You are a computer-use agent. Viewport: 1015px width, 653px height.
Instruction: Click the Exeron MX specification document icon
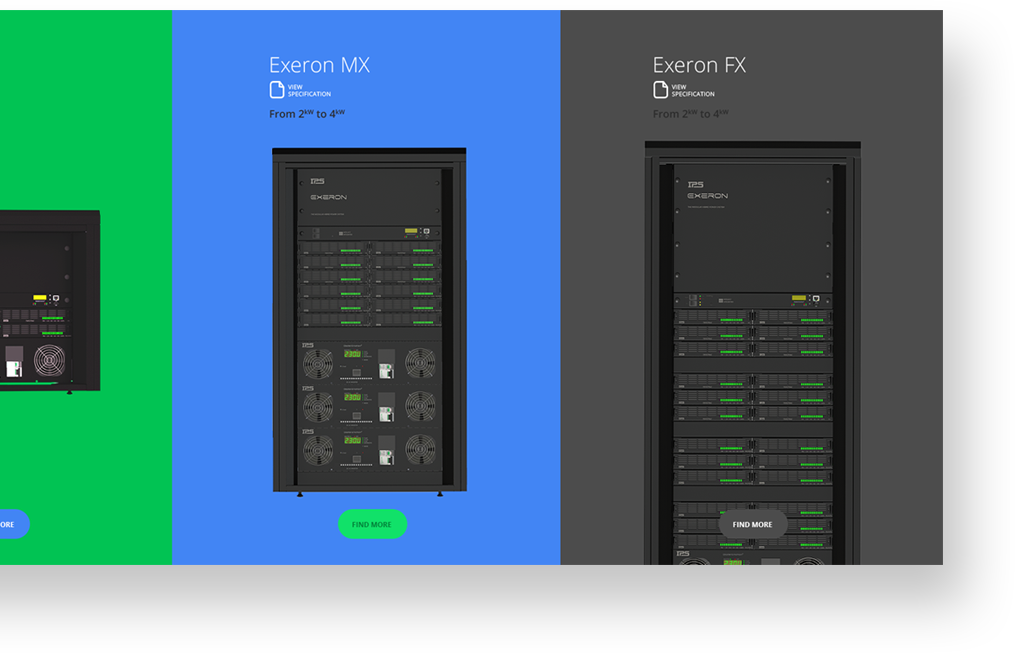[276, 89]
